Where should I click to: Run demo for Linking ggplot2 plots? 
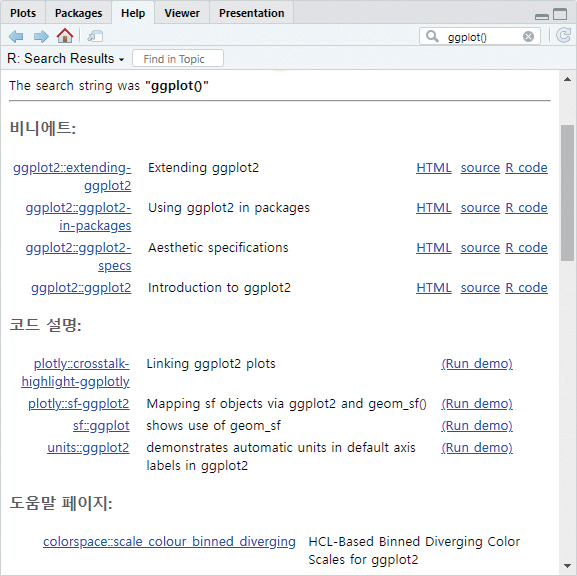(x=477, y=364)
